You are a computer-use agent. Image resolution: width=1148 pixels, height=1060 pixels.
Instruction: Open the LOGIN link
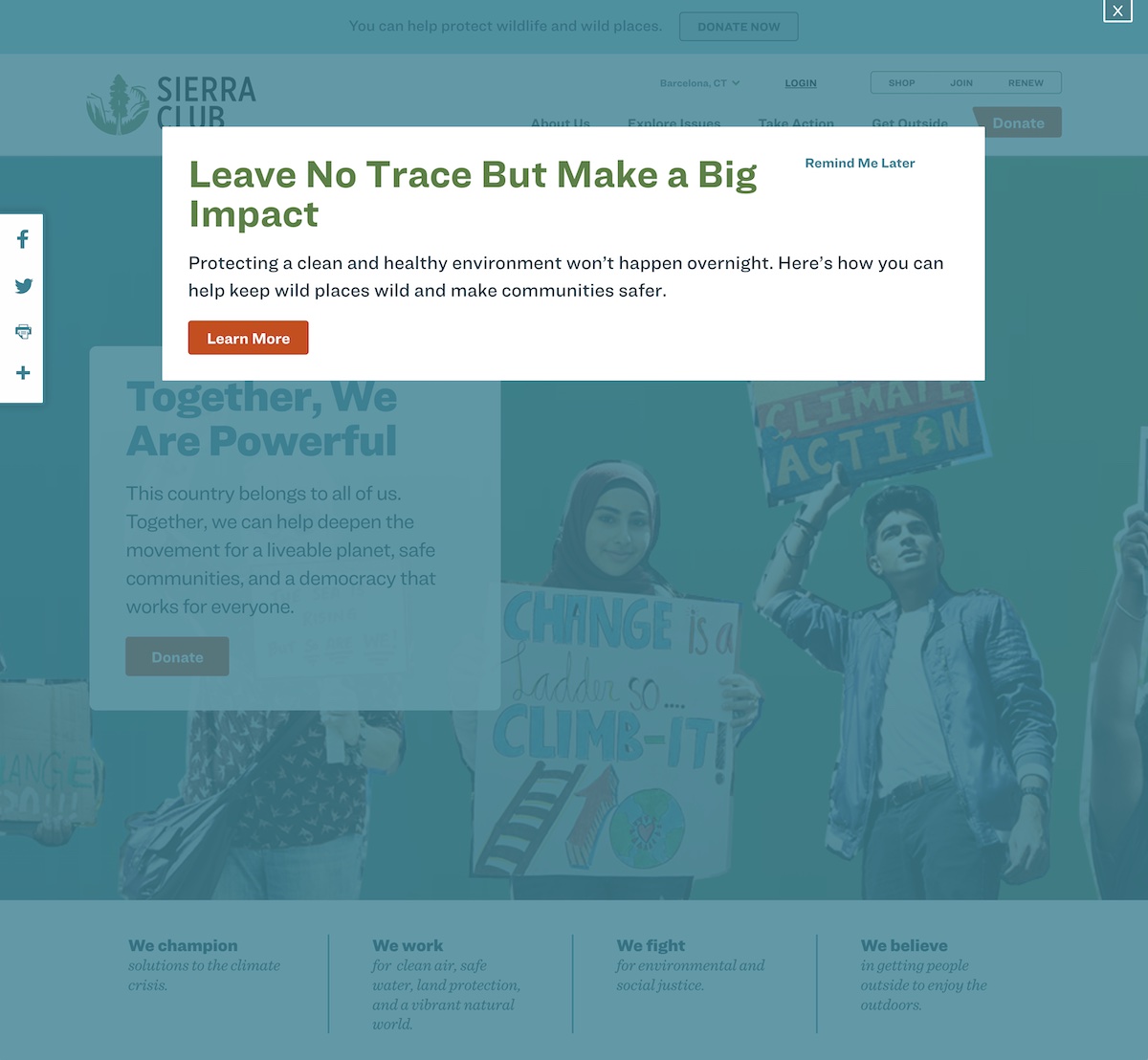(x=801, y=83)
